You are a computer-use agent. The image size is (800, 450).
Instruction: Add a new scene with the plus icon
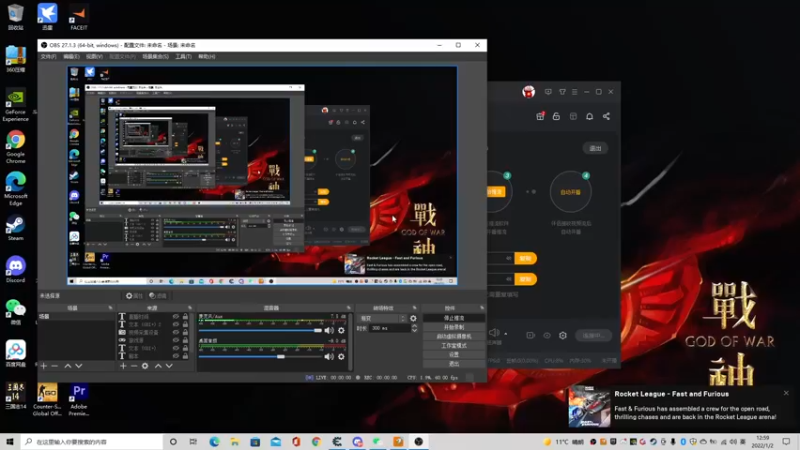pos(43,366)
